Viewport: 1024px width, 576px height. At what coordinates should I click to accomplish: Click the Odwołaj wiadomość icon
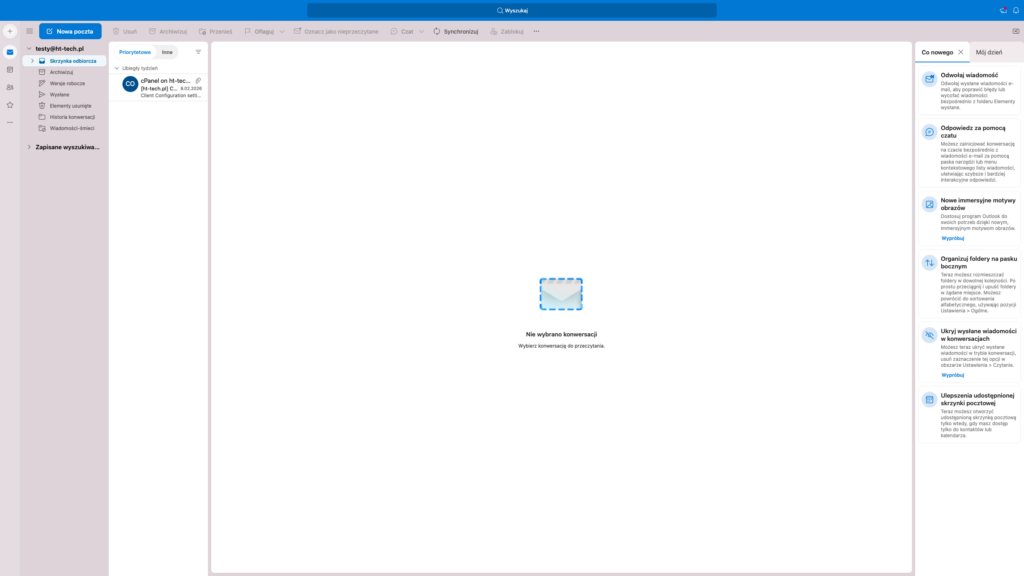(929, 79)
